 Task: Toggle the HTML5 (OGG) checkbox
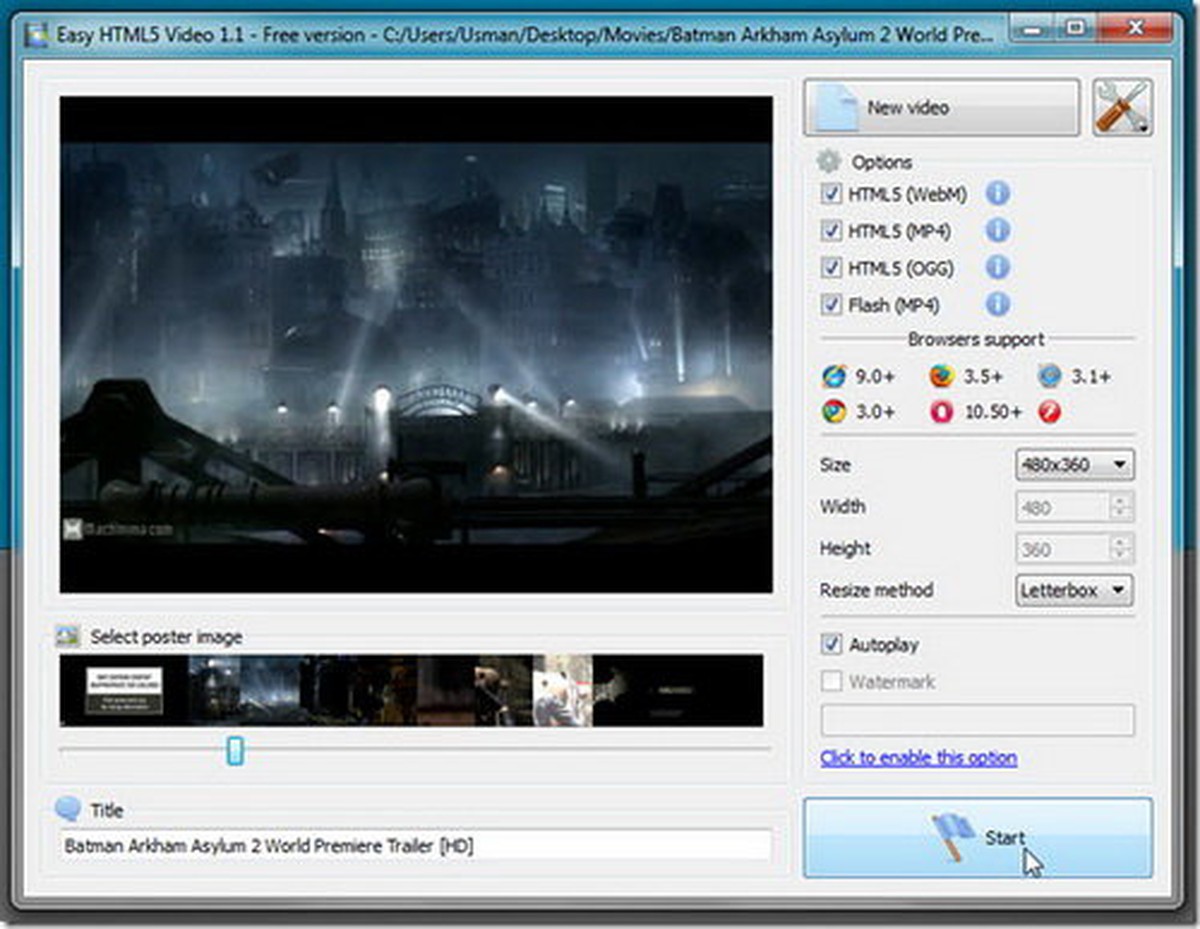point(830,268)
